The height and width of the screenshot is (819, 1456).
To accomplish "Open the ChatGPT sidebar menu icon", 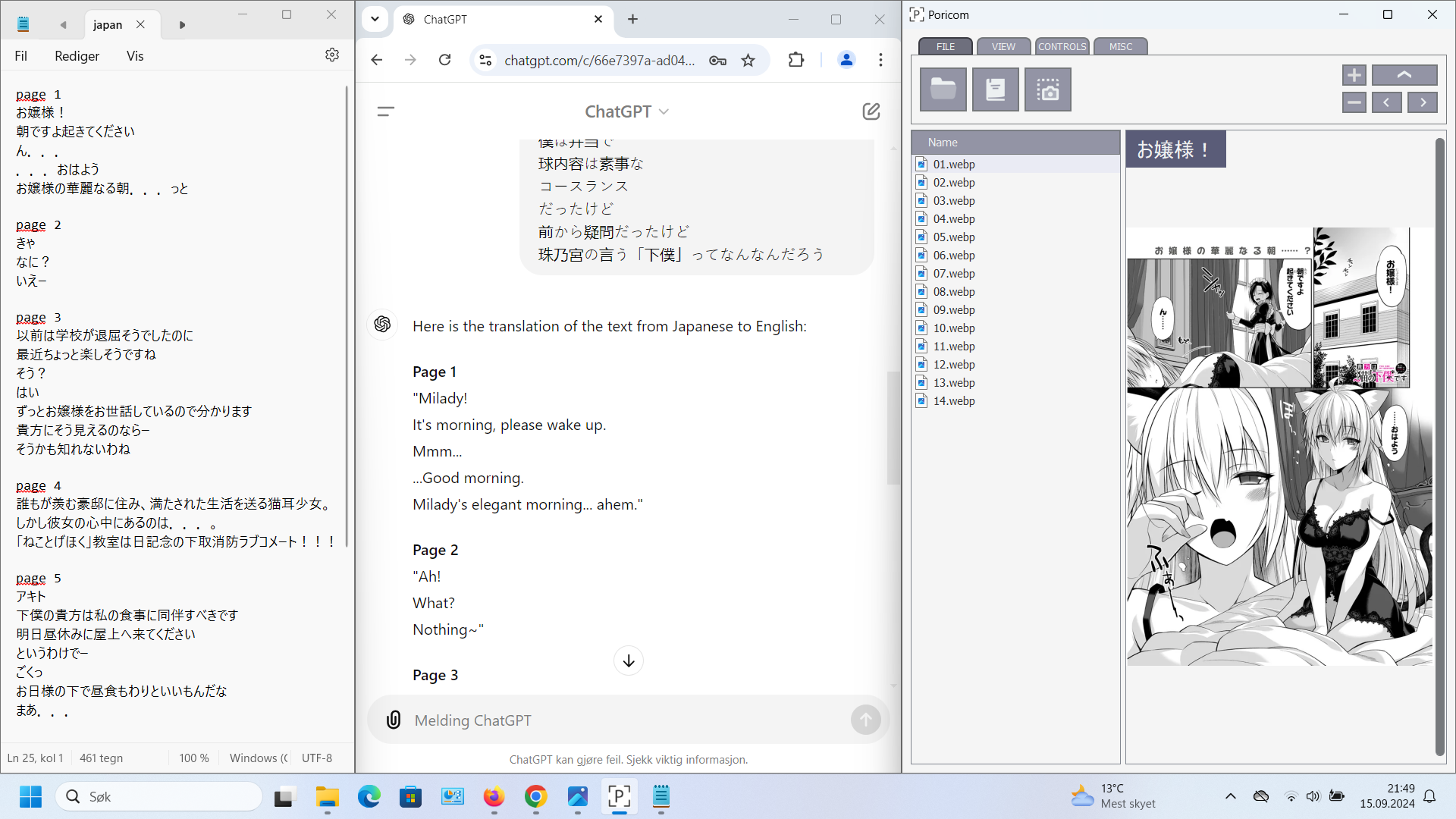I will click(385, 111).
